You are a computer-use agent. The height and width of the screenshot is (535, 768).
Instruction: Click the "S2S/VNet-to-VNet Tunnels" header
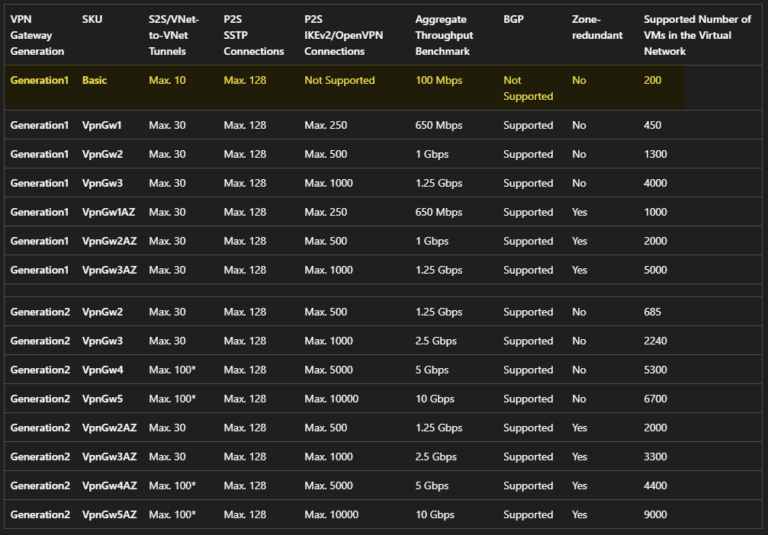pos(174,35)
